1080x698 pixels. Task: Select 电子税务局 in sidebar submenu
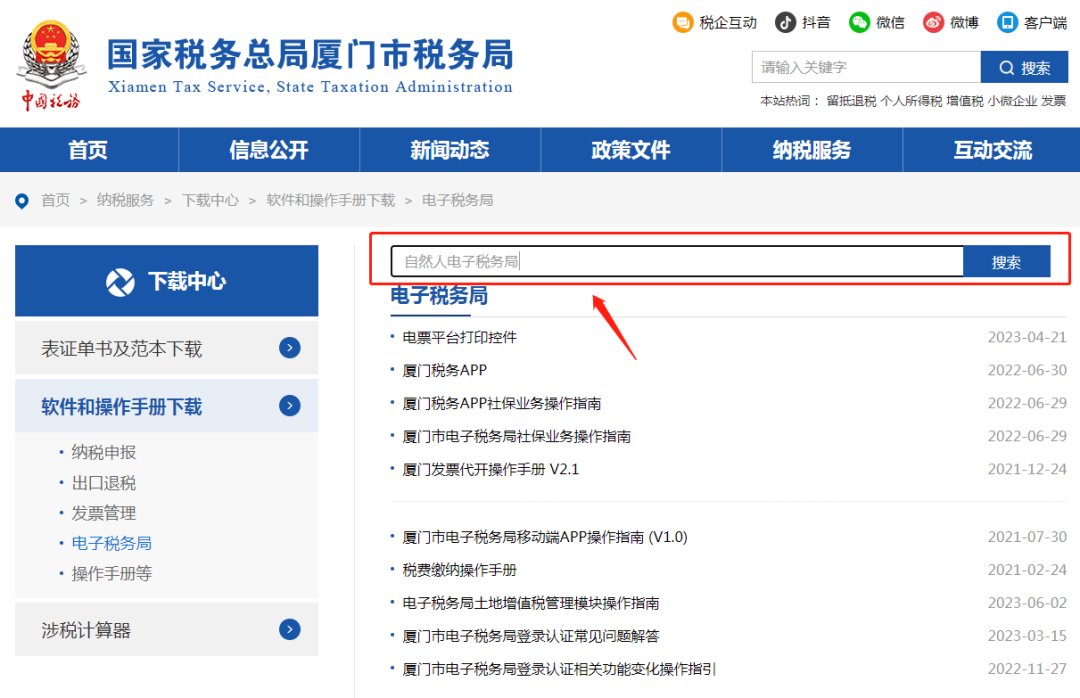112,543
